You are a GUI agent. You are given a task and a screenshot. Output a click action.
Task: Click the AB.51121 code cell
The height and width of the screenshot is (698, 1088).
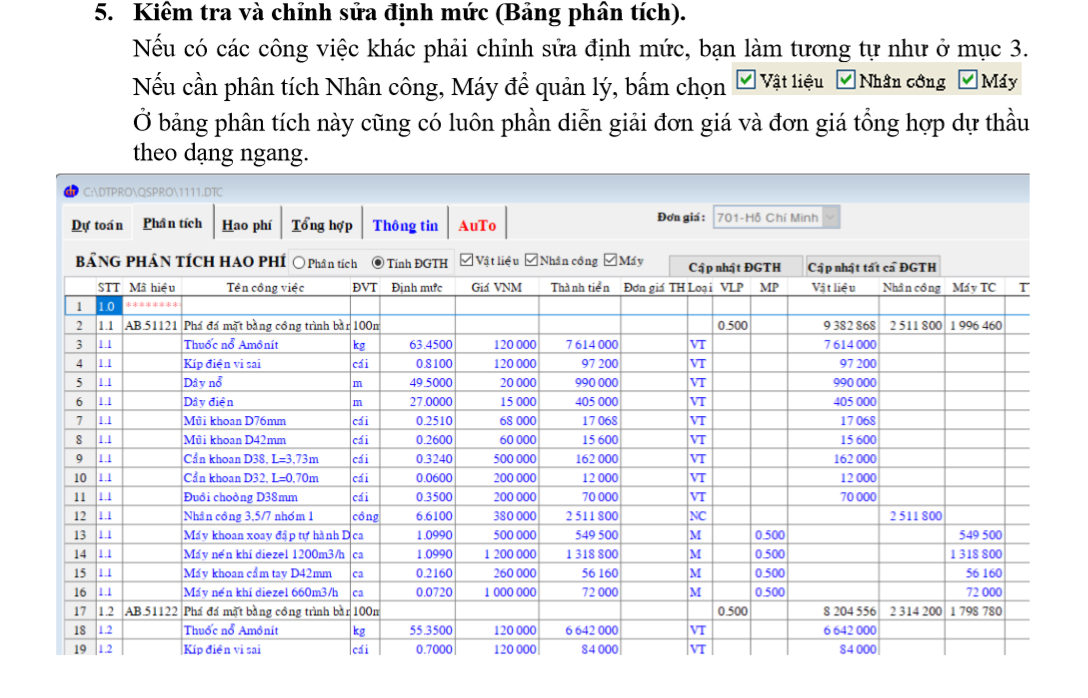click(x=151, y=325)
